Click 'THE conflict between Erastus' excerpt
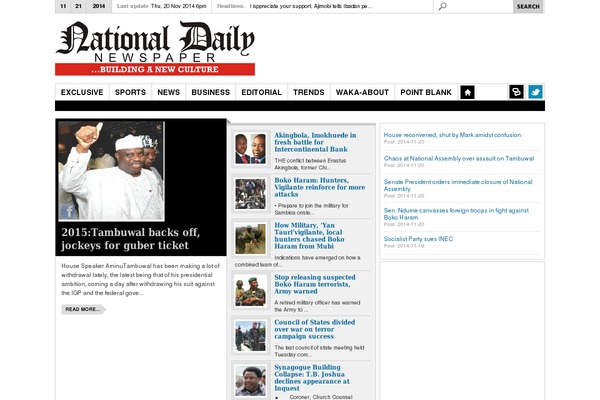 coord(310,164)
